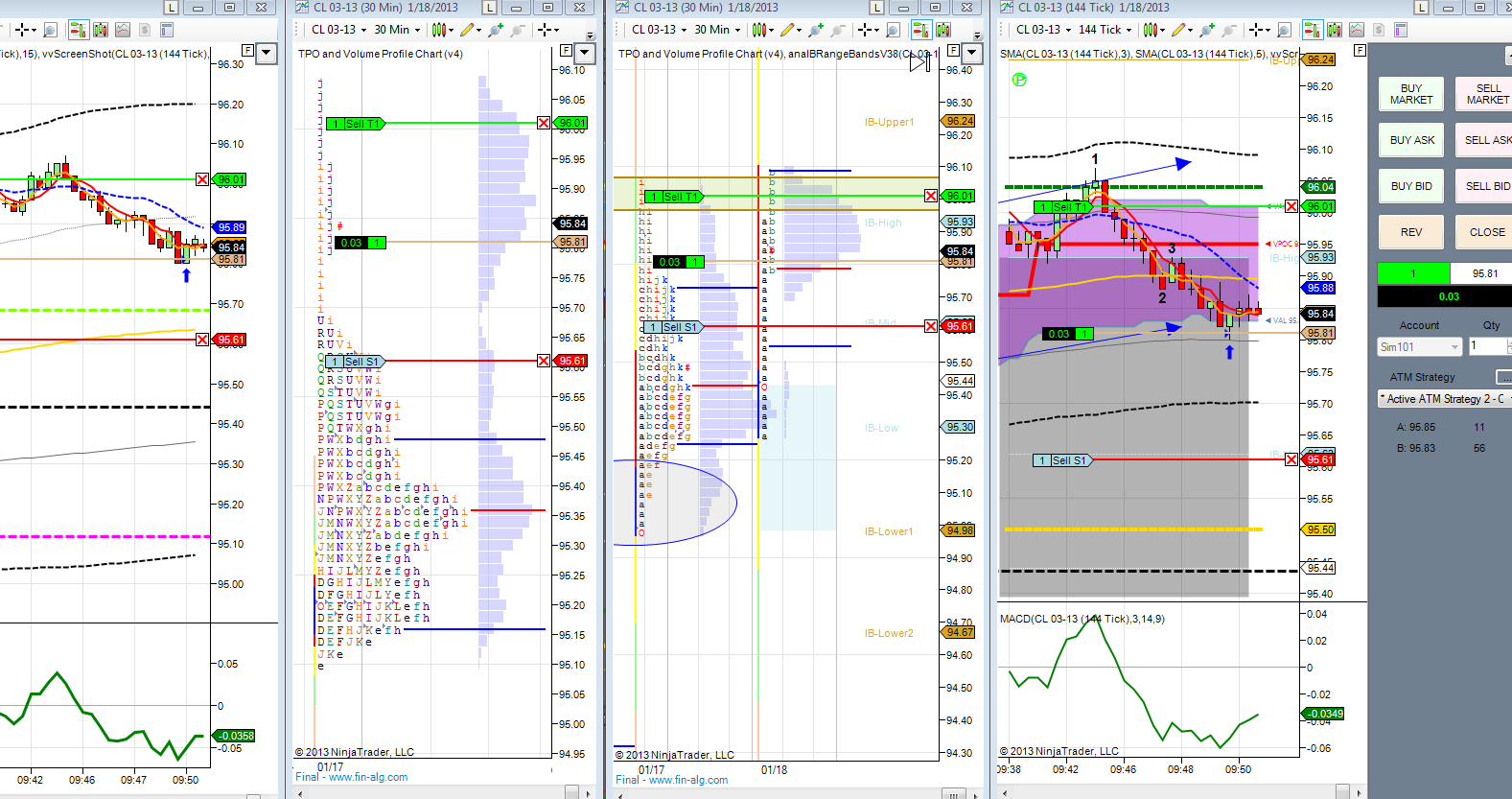Open properties icon at end of 144 Tick toolbar

(1400, 30)
